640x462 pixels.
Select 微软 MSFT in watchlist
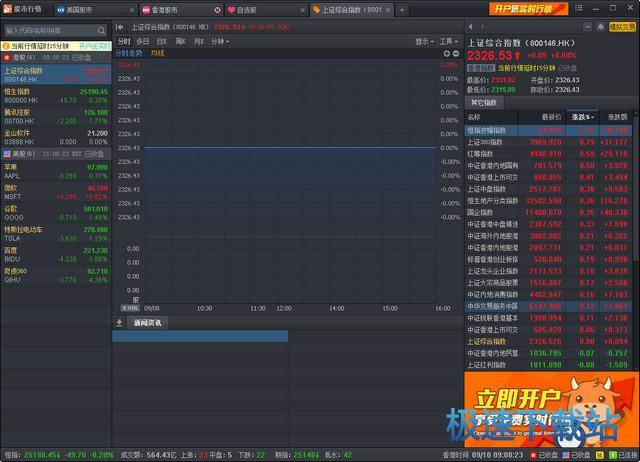pyautogui.click(x=56, y=192)
